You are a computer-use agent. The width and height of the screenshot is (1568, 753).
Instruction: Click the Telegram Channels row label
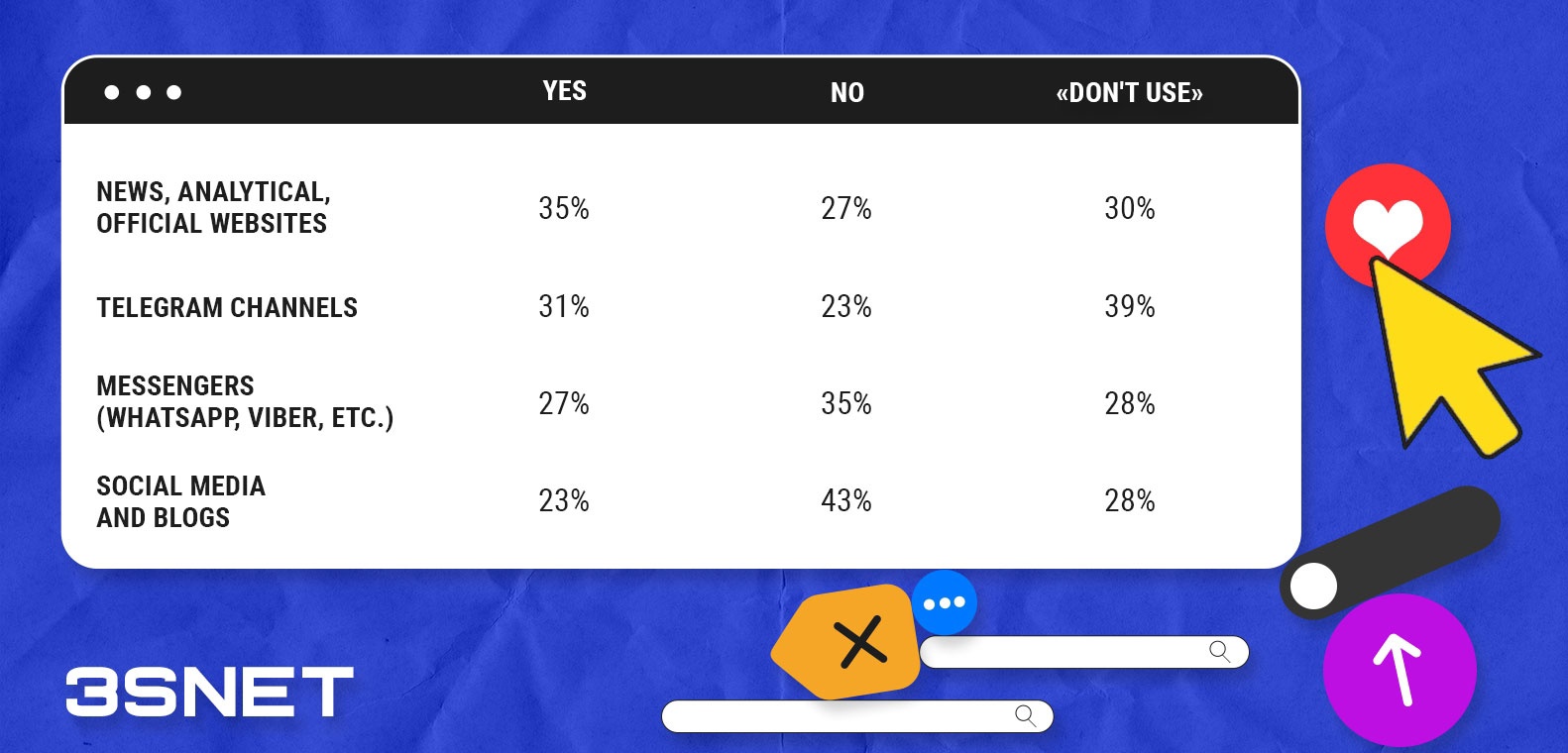click(227, 307)
